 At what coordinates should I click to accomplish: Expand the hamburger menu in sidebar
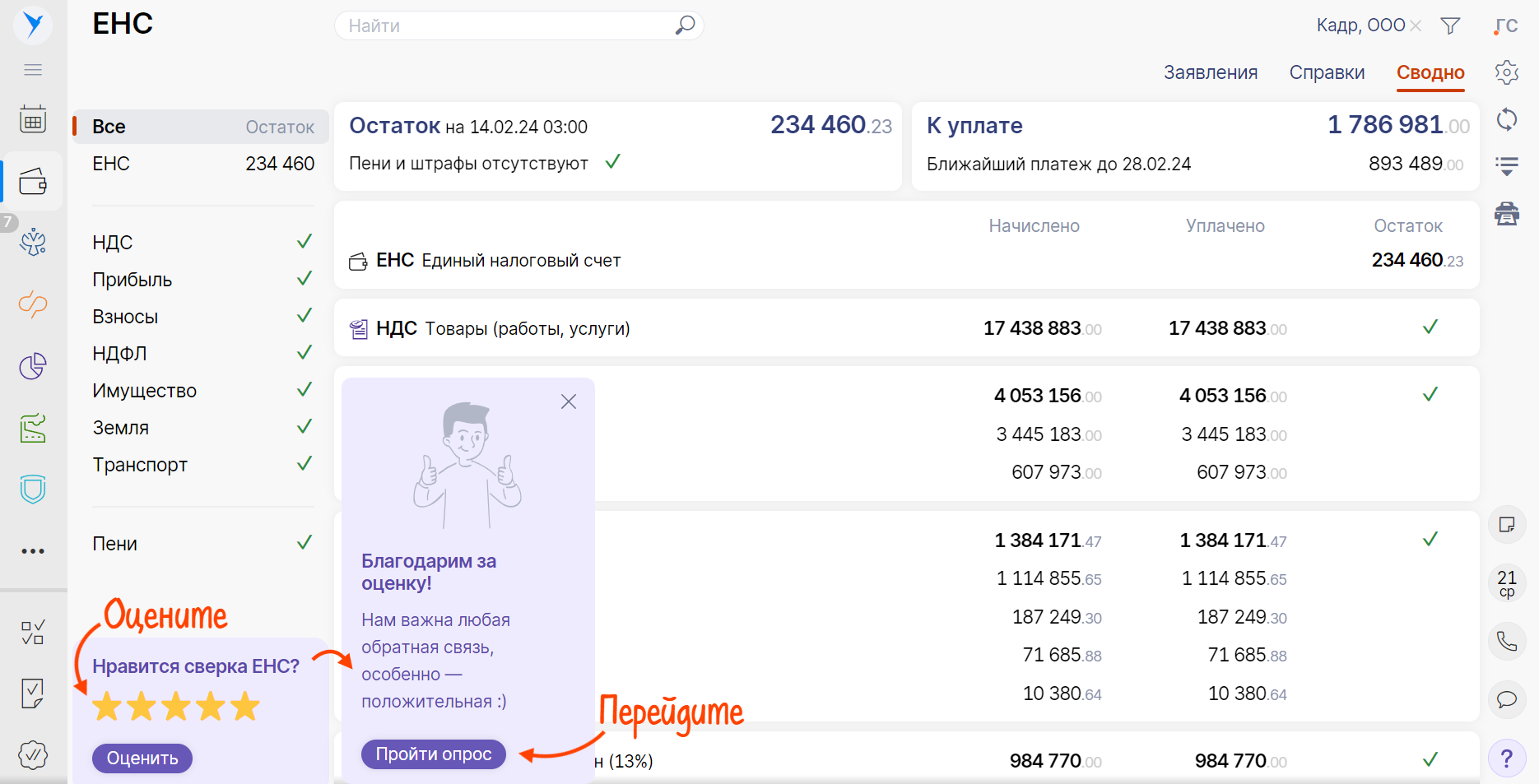33,70
